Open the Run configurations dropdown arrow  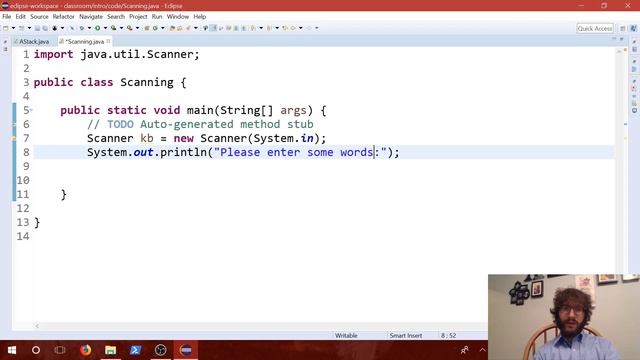105,28
